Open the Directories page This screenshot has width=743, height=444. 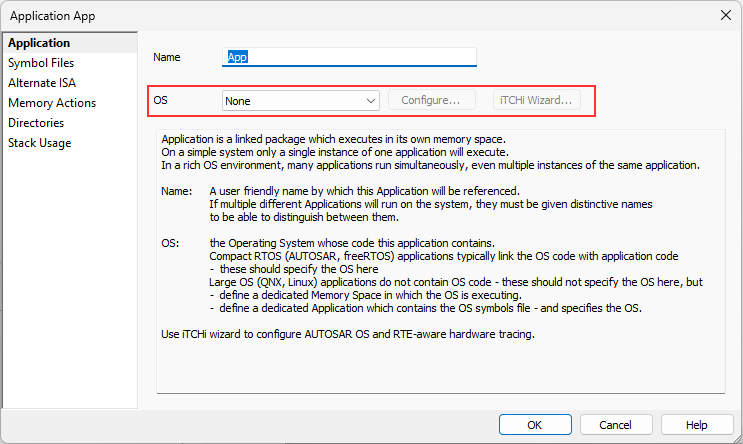36,123
